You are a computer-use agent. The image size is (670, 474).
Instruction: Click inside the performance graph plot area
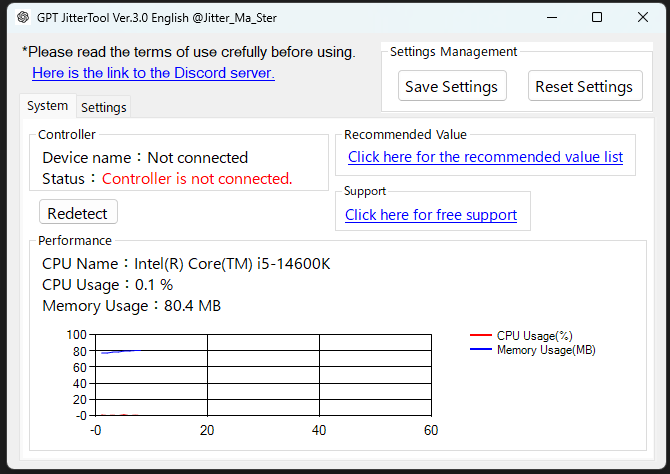[262, 375]
